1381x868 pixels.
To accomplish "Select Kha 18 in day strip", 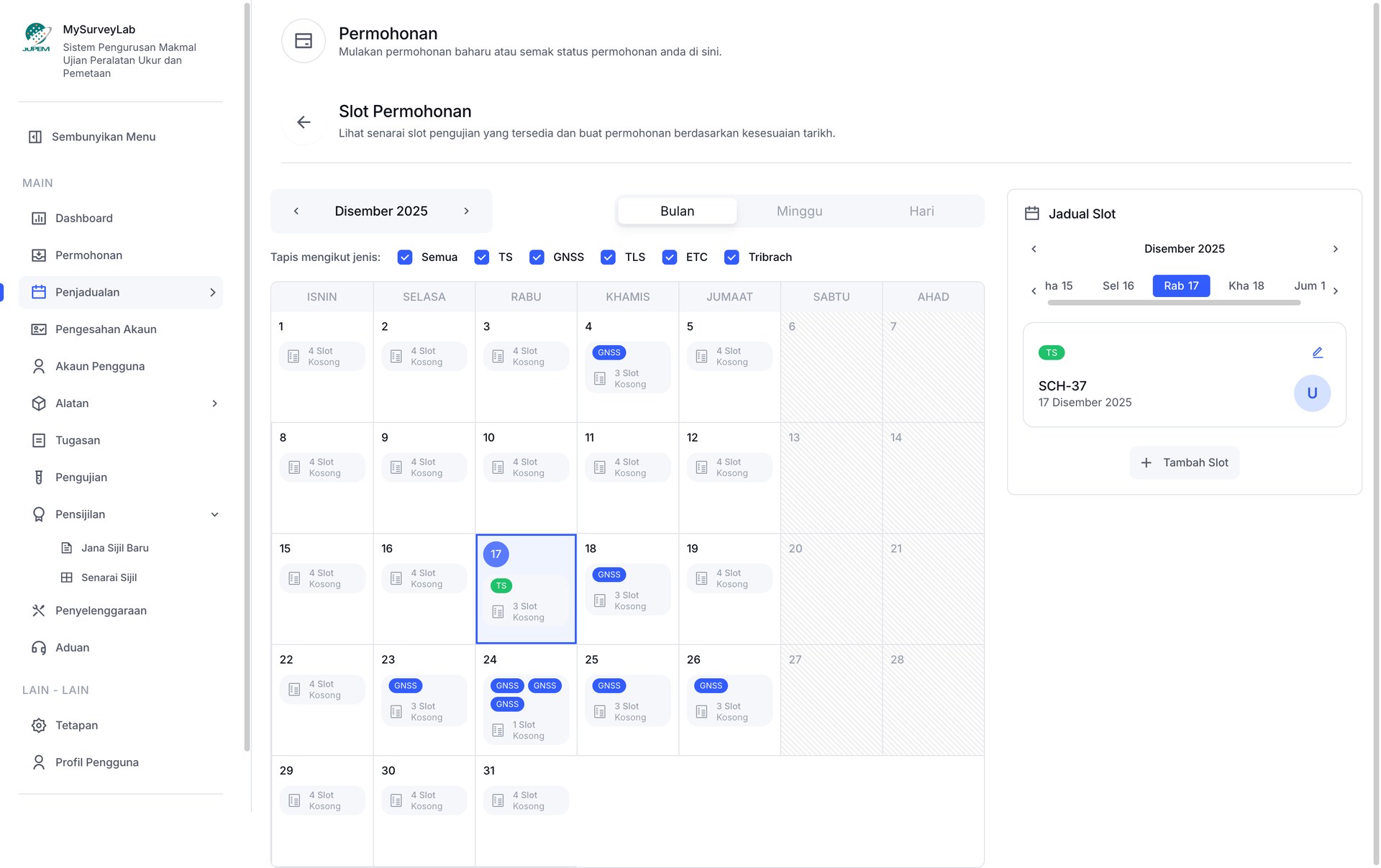I will coord(1246,286).
